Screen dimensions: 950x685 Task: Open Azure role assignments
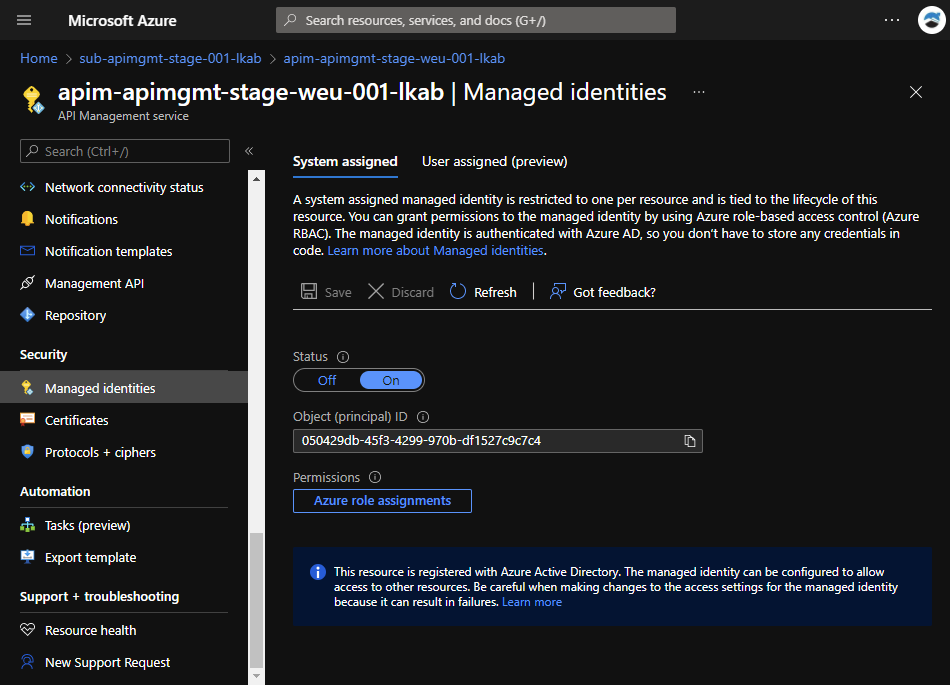(382, 501)
